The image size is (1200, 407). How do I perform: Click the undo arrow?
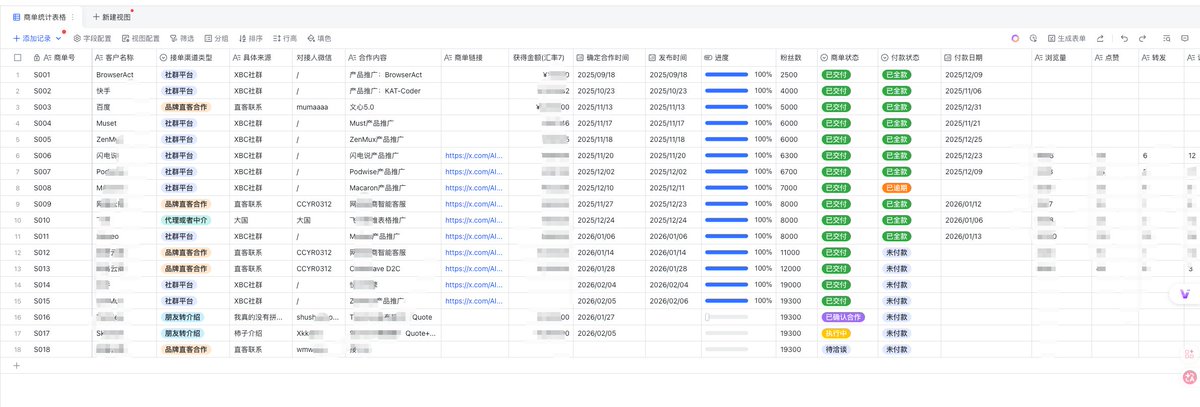click(1124, 37)
